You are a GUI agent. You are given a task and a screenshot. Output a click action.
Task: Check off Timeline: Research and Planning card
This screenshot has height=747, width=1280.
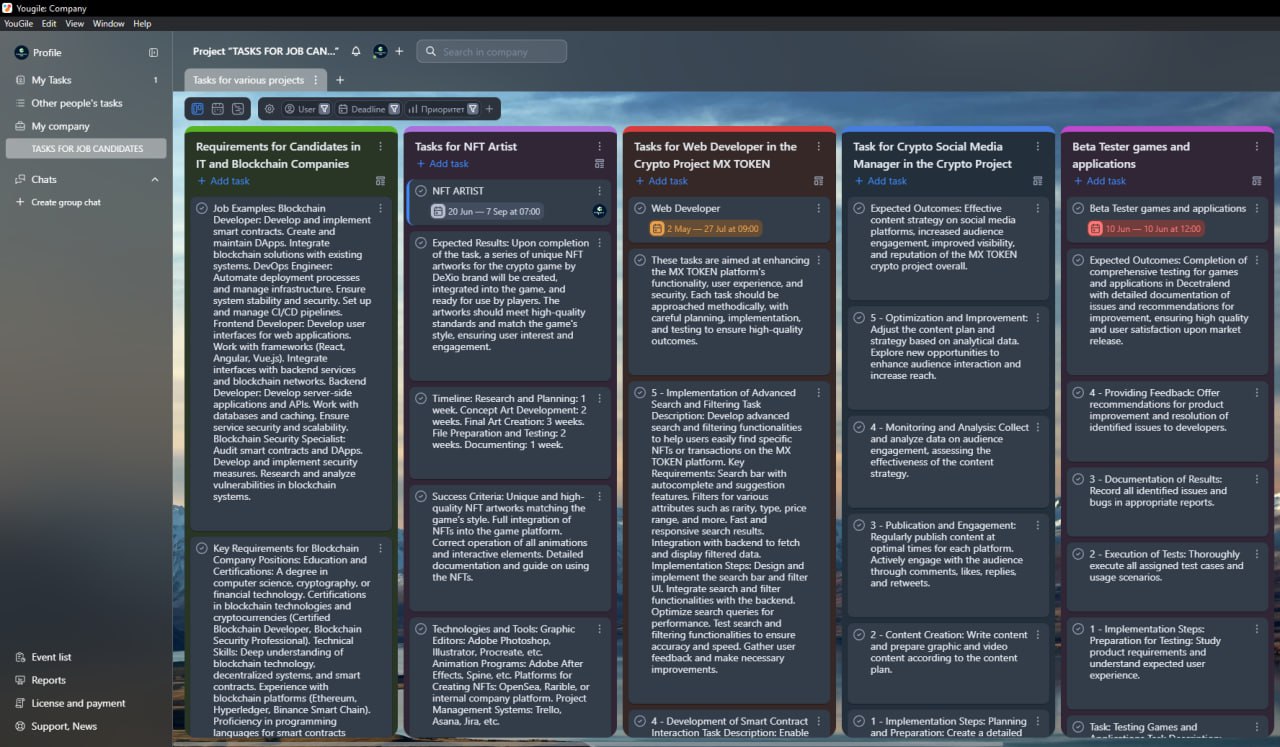pos(421,398)
